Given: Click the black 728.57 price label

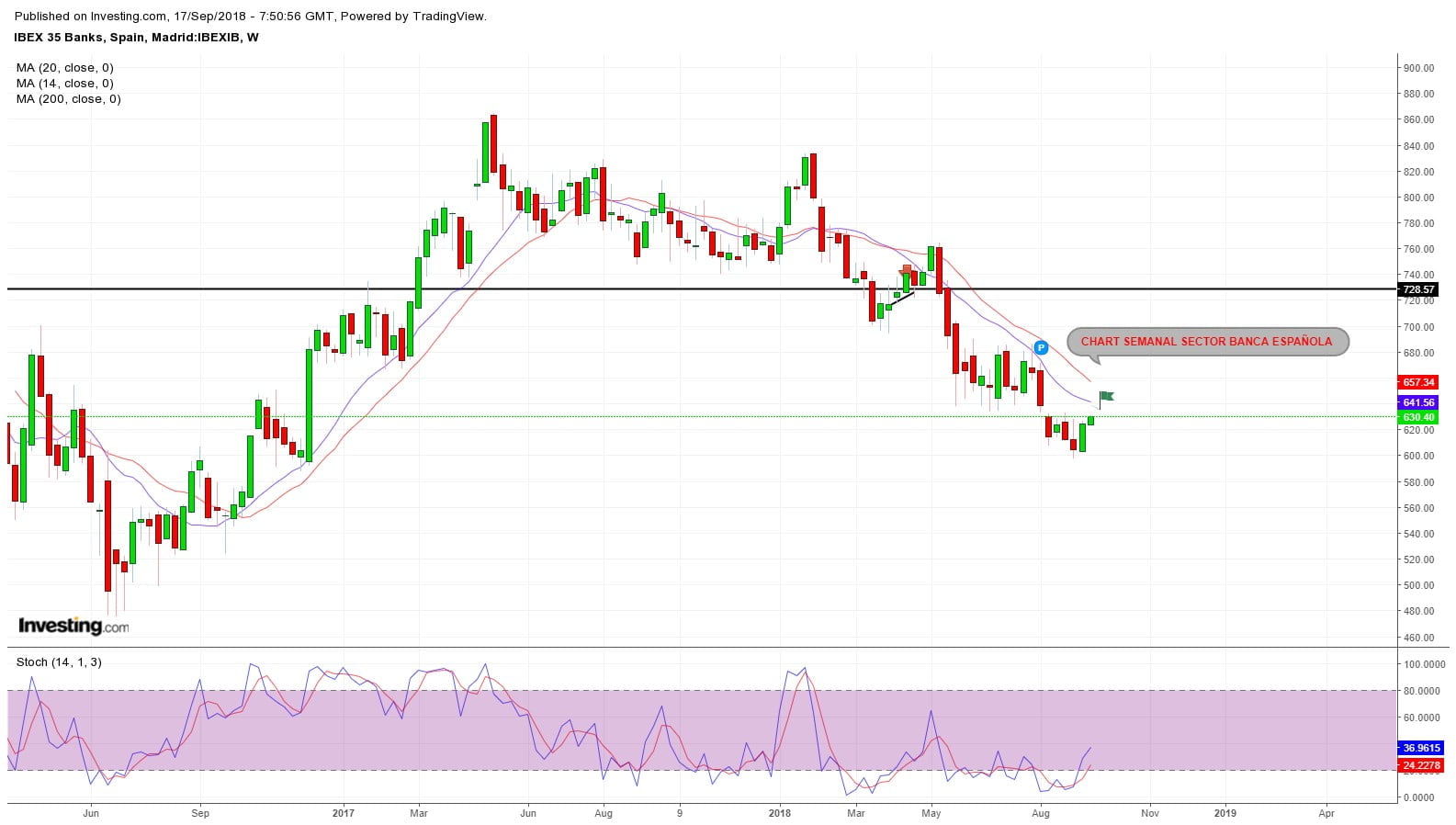Looking at the screenshot, I should click(1418, 289).
